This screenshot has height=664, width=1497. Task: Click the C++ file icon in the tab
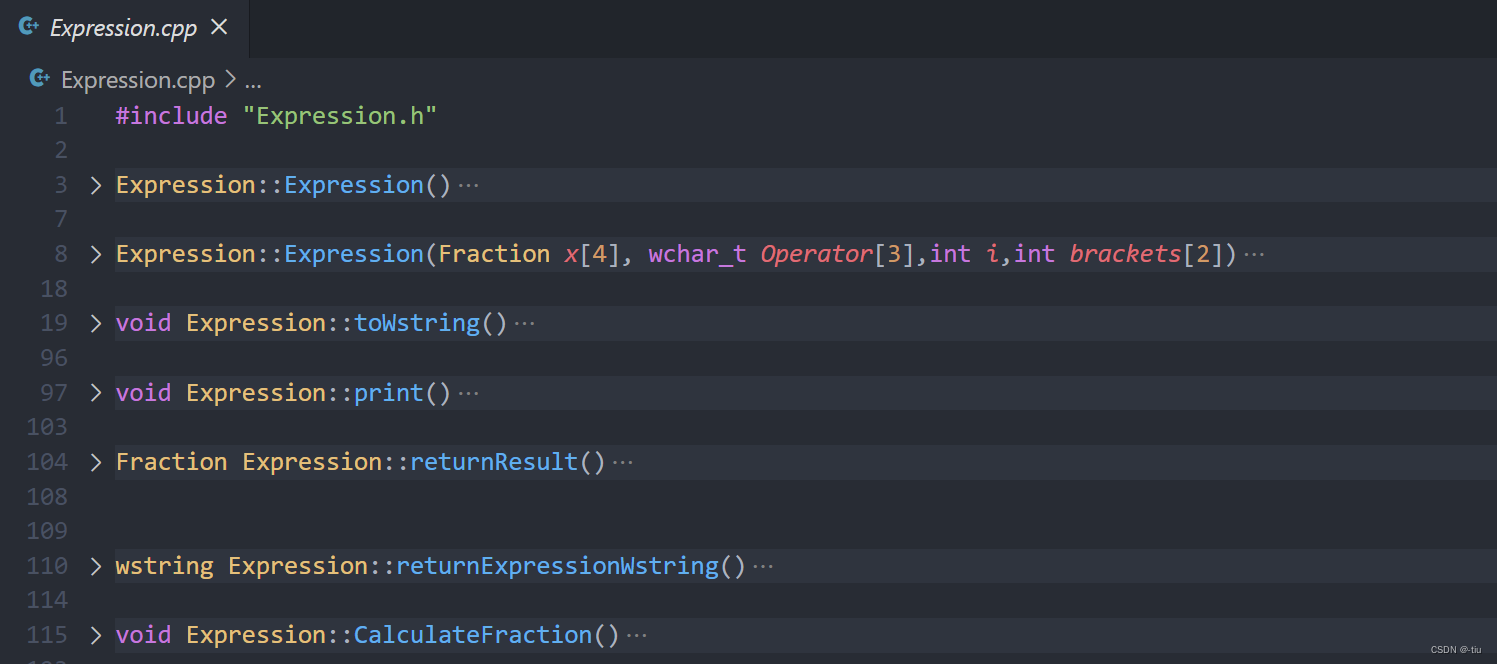click(x=29, y=27)
